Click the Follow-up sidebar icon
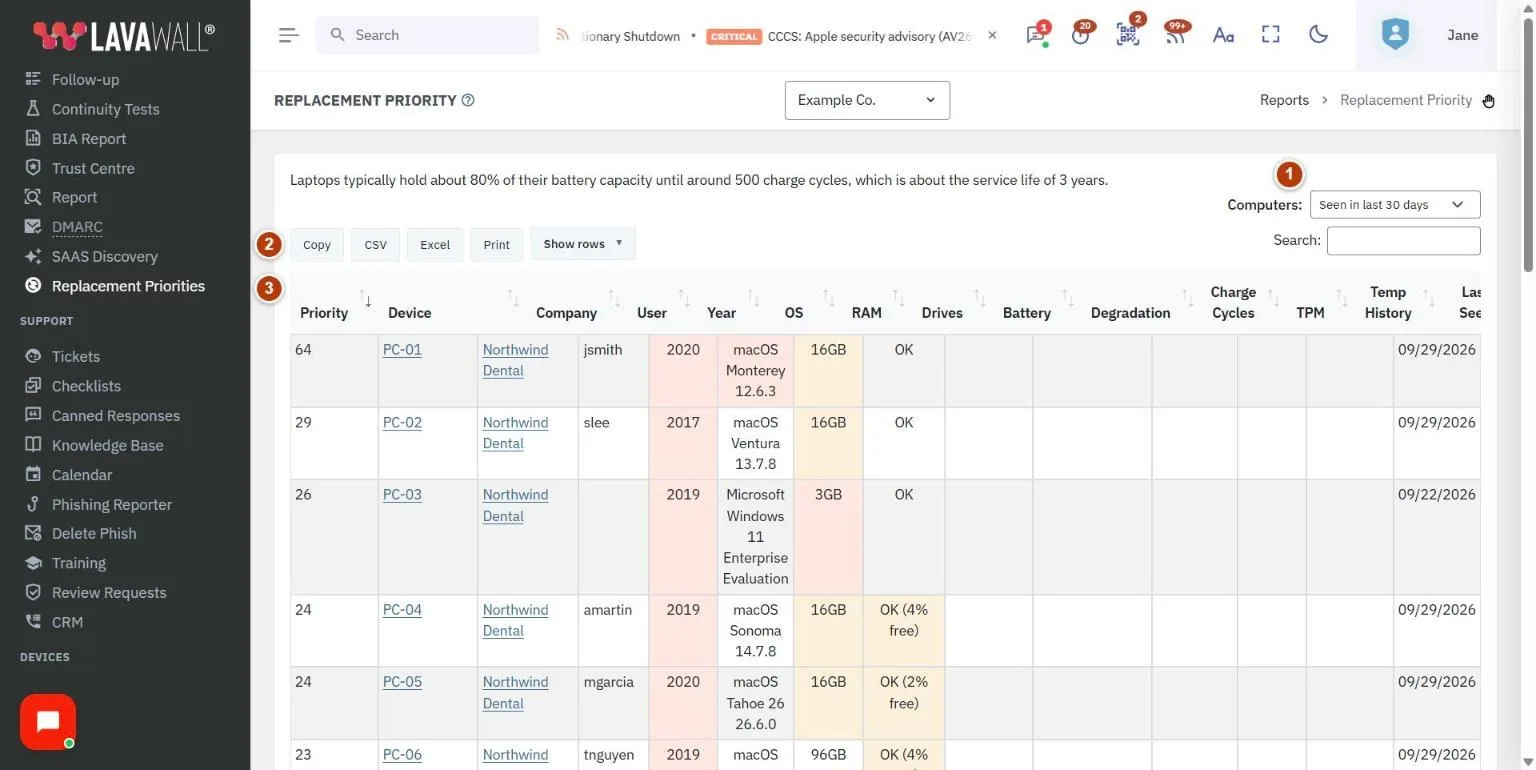Viewport: 1536px width, 770px height. coord(33,79)
